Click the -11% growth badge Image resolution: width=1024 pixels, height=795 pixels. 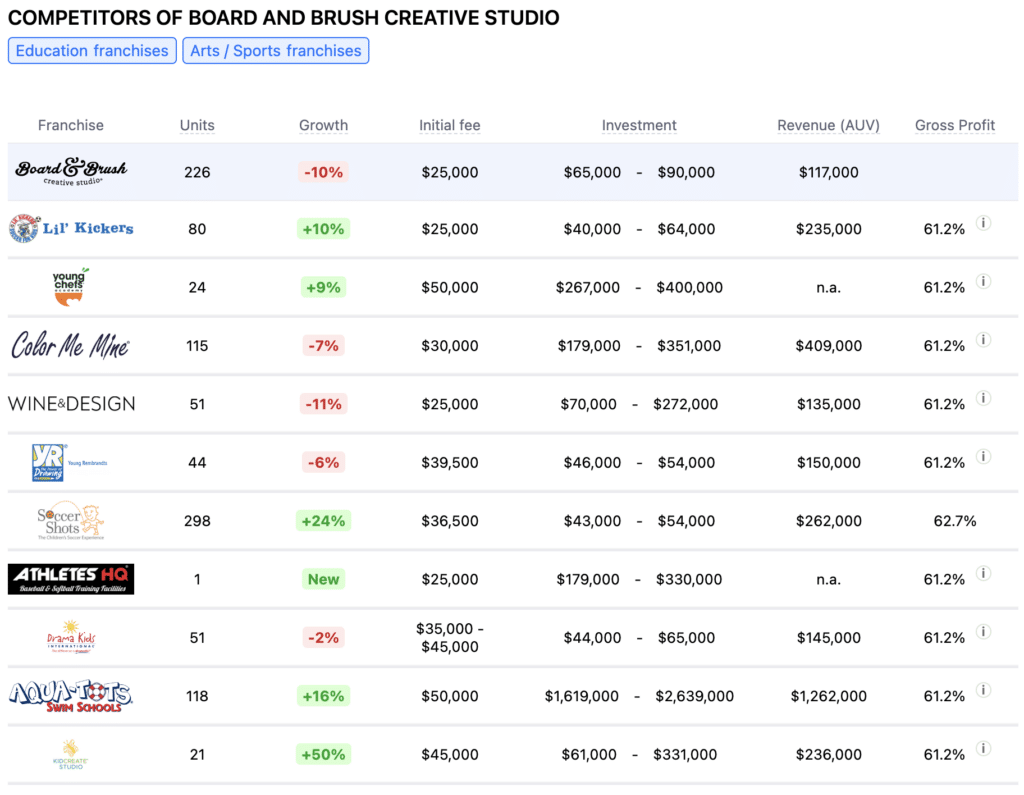[x=323, y=404]
